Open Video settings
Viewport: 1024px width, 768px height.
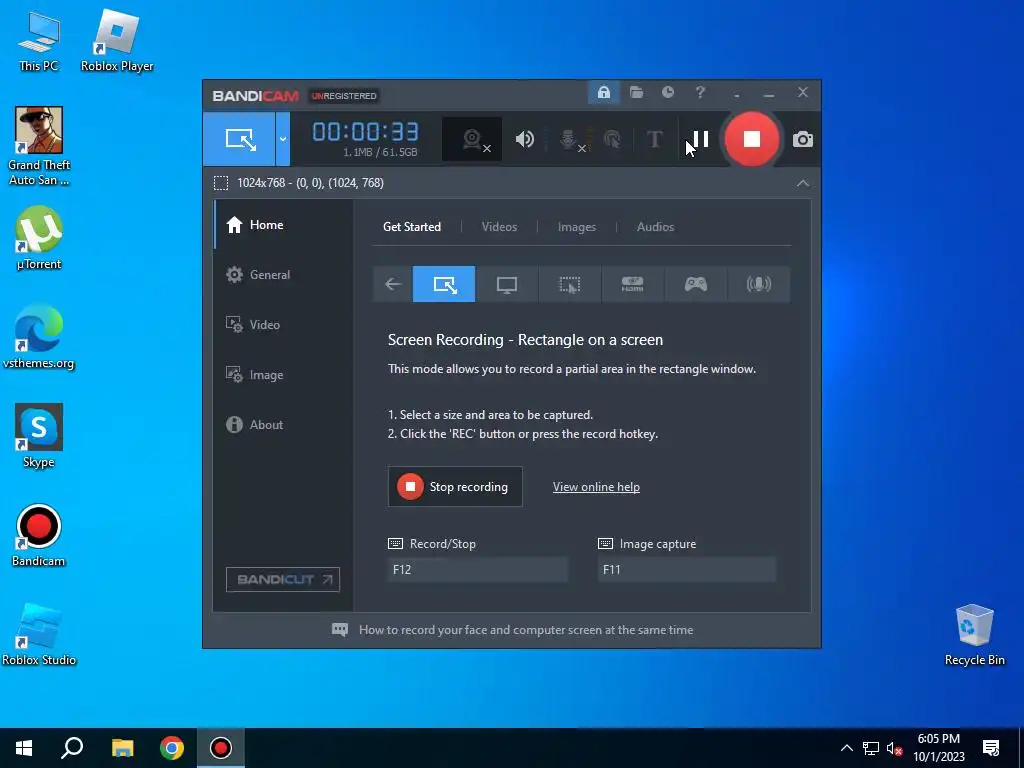(283, 325)
